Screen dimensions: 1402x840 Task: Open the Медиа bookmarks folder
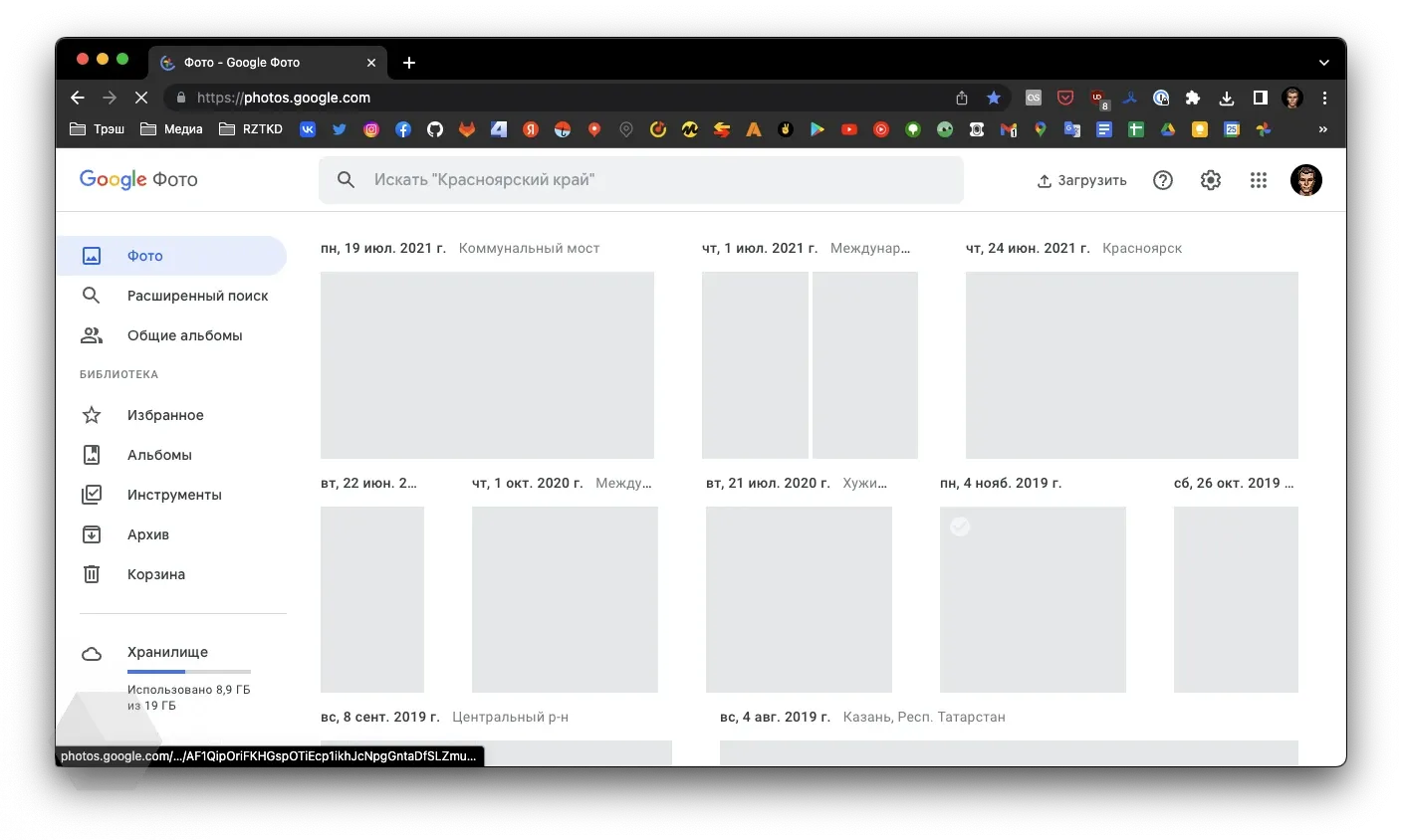171,129
